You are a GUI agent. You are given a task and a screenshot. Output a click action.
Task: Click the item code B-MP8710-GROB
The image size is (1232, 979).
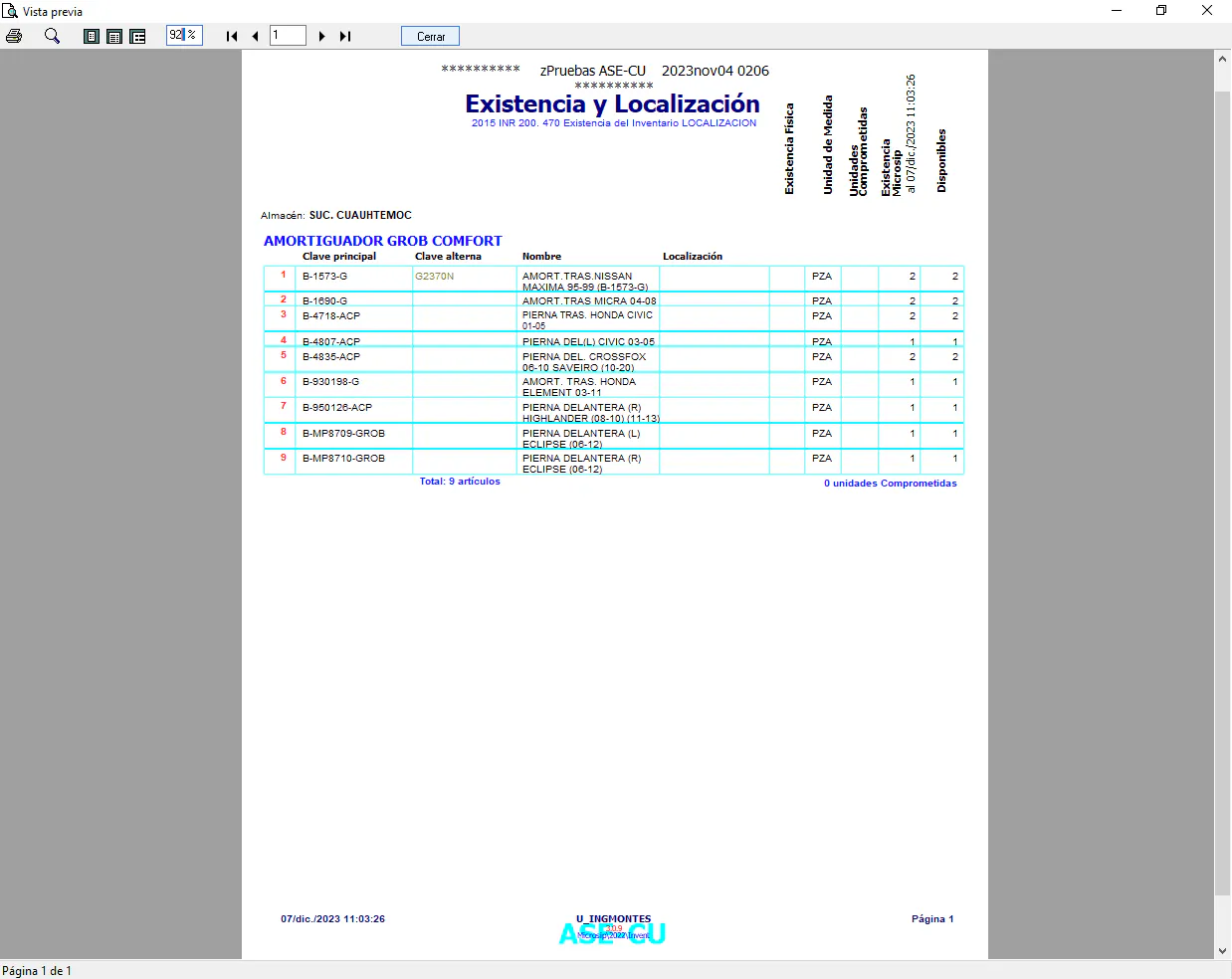click(343, 459)
